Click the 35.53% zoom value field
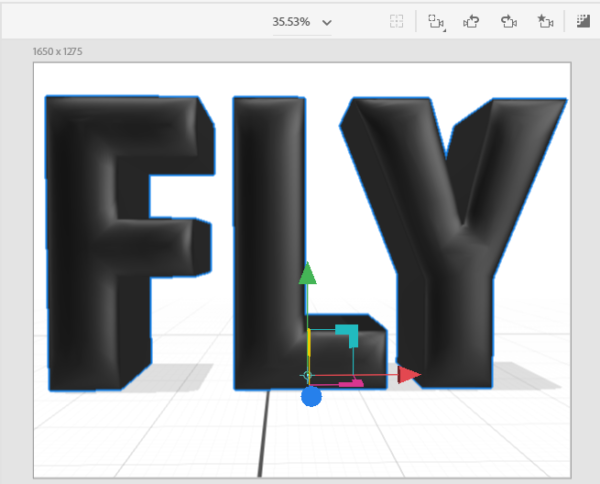Image resolution: width=600 pixels, height=484 pixels. [292, 21]
